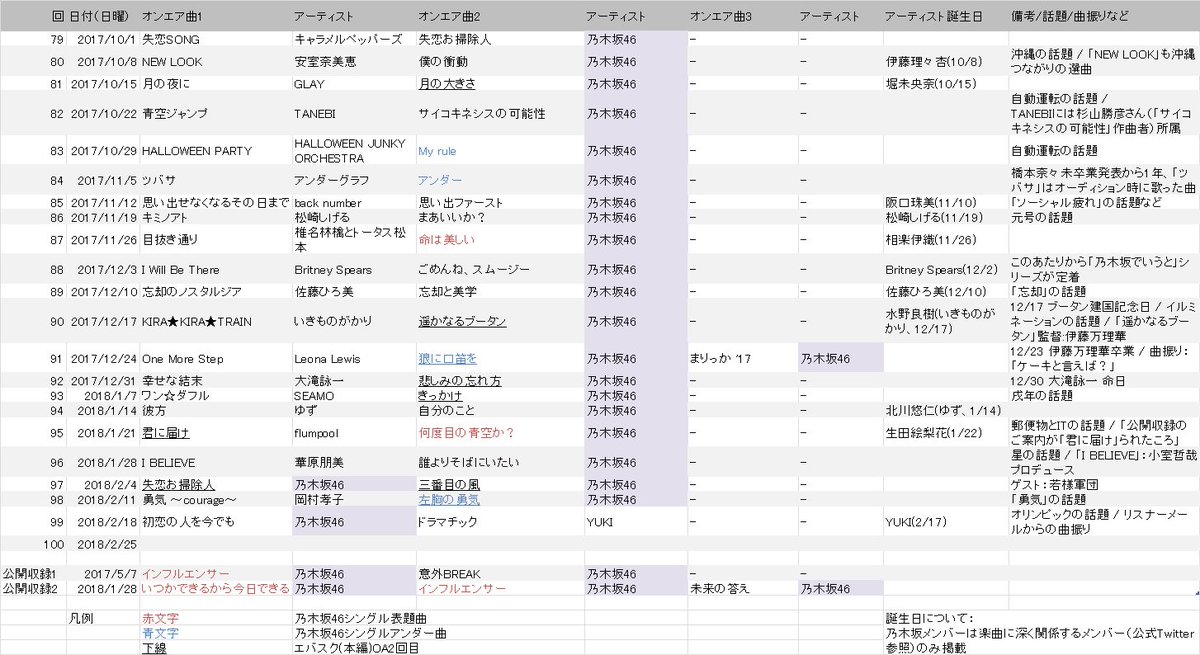Select the underlined cell 遥かなるブータン
The width and height of the screenshot is (1200, 655).
click(462, 321)
